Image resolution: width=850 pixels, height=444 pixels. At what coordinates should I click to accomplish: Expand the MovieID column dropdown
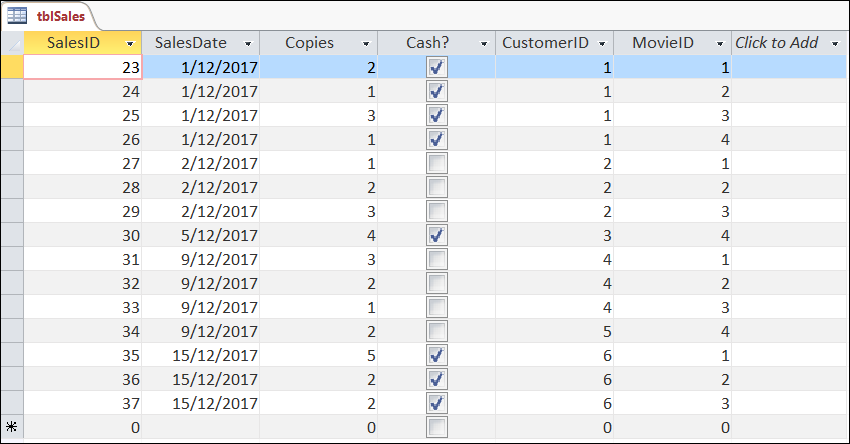tap(720, 44)
